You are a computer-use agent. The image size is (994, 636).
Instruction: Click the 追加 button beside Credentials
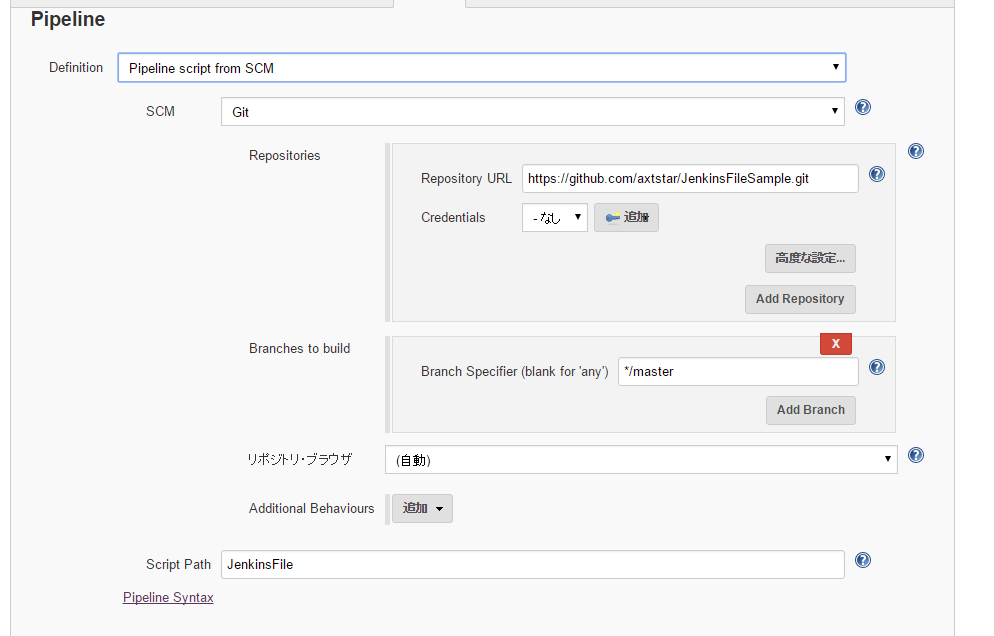(x=626, y=217)
